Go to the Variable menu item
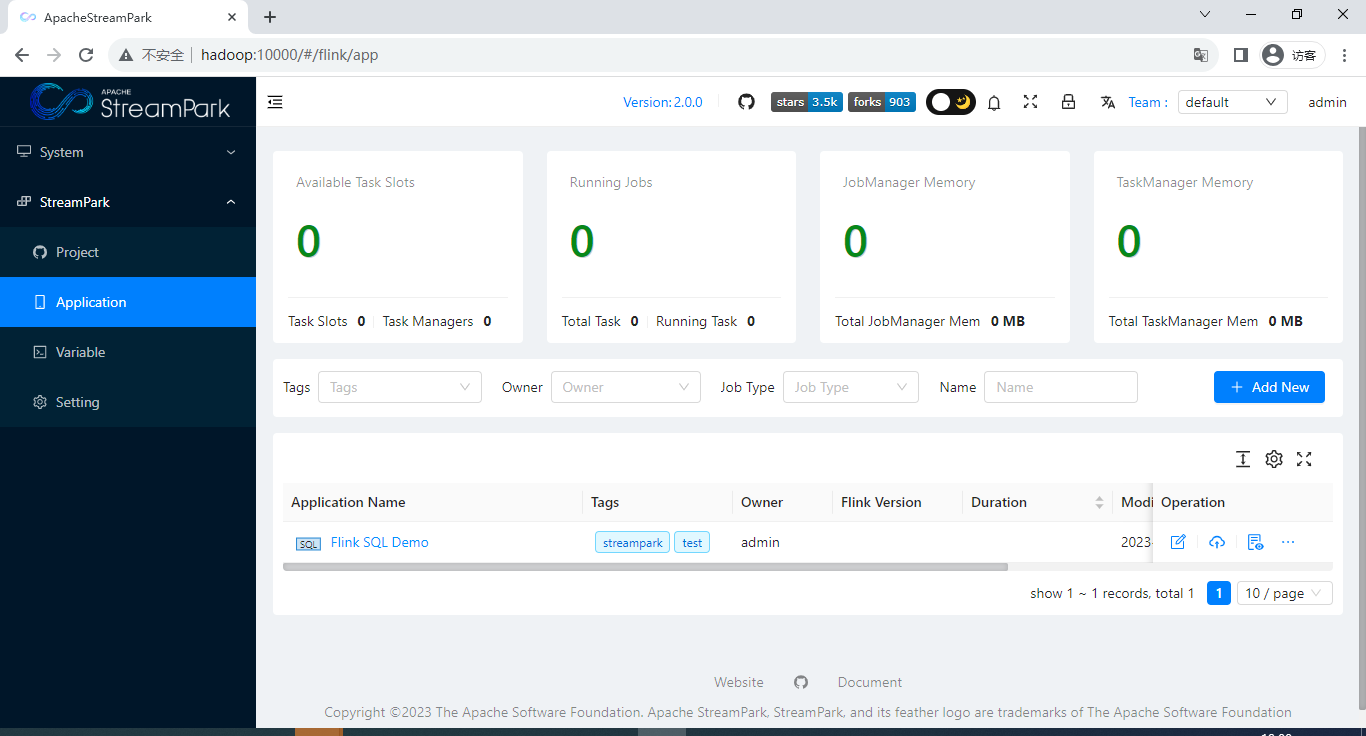Viewport: 1366px width, 736px height. [80, 352]
